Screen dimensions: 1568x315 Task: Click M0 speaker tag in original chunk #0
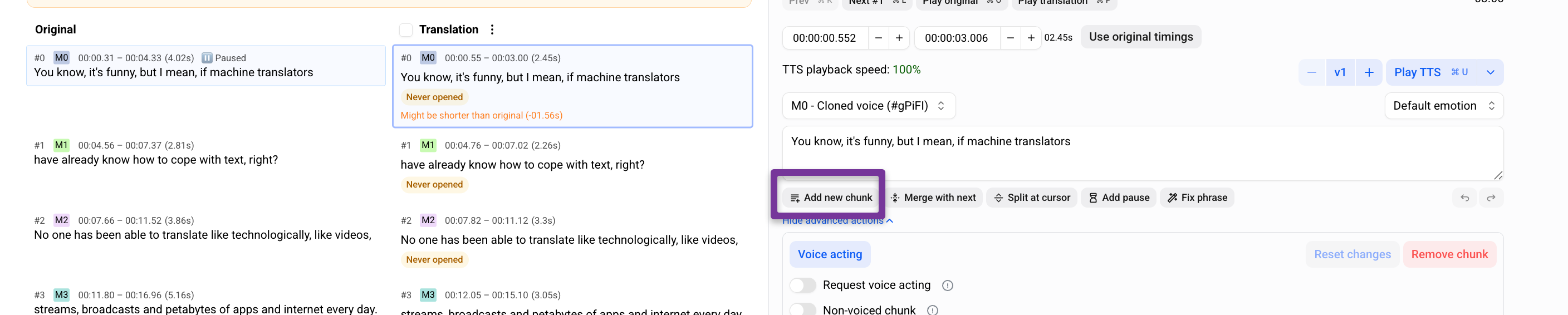click(x=61, y=58)
